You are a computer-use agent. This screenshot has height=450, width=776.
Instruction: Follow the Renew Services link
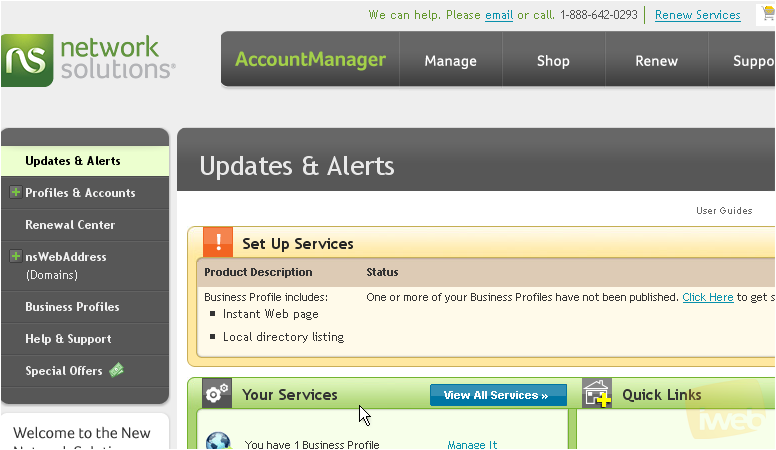[x=697, y=15]
